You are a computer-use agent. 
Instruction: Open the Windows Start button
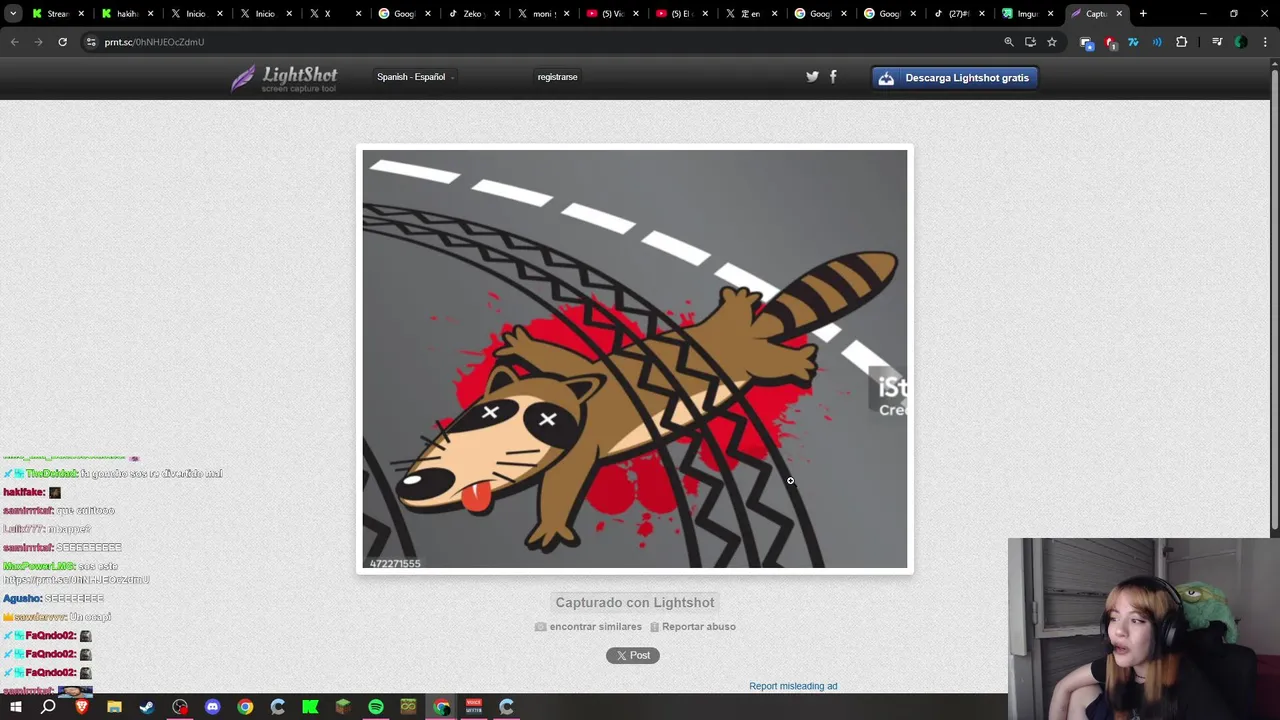(x=15, y=707)
